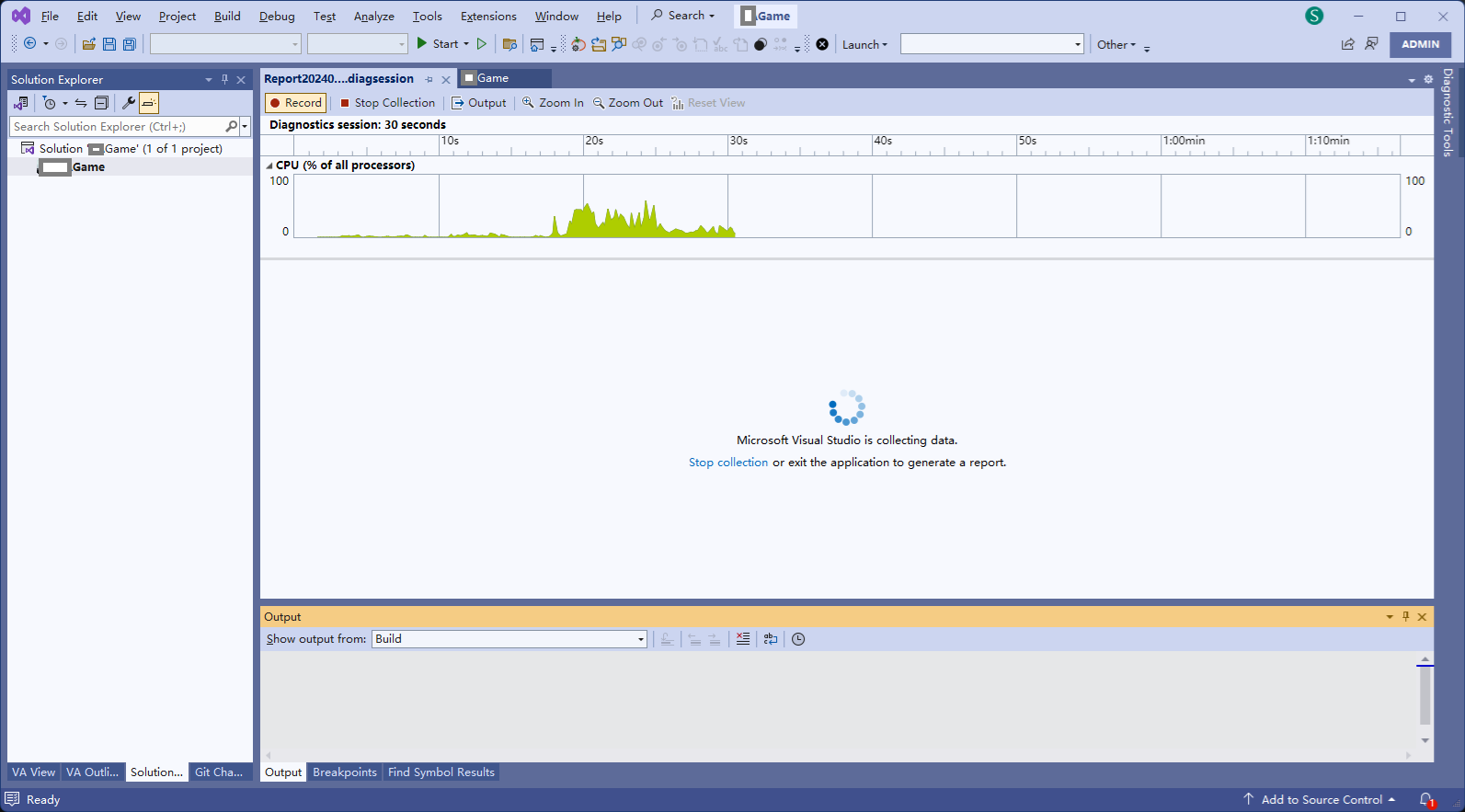Open the Launch dropdown
The width and height of the screenshot is (1465, 812).
coord(864,44)
